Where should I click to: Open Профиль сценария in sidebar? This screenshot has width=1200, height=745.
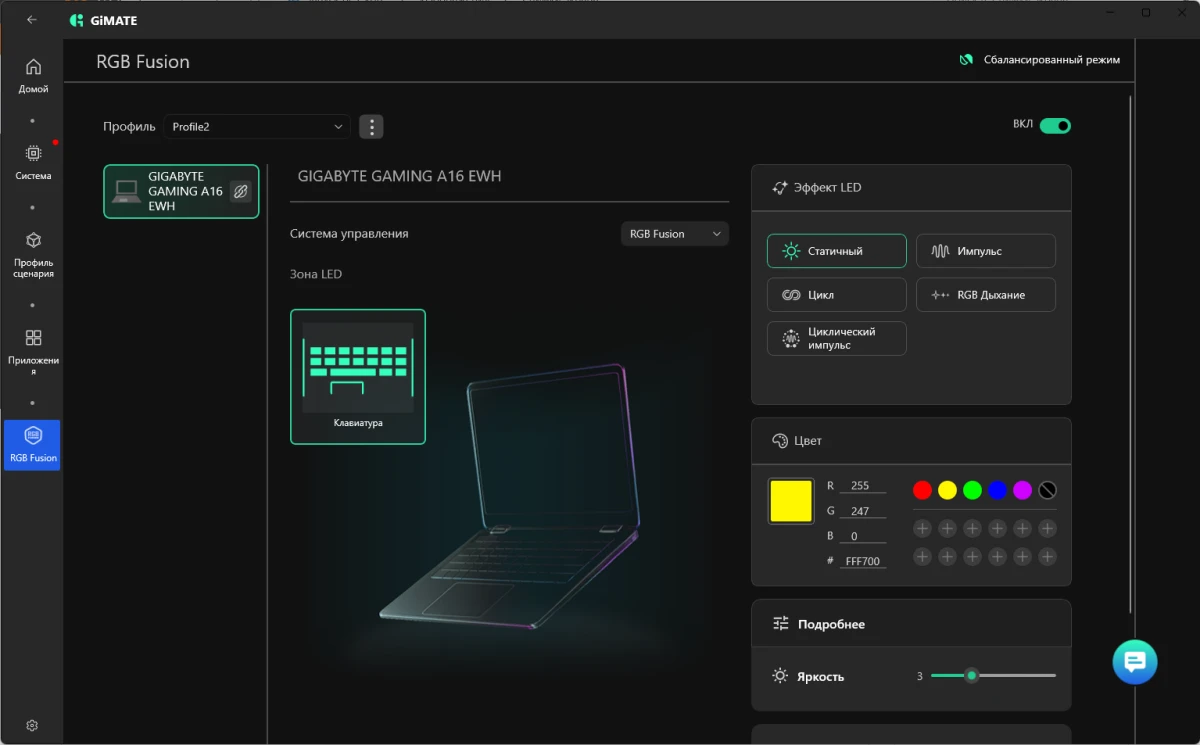click(x=33, y=255)
